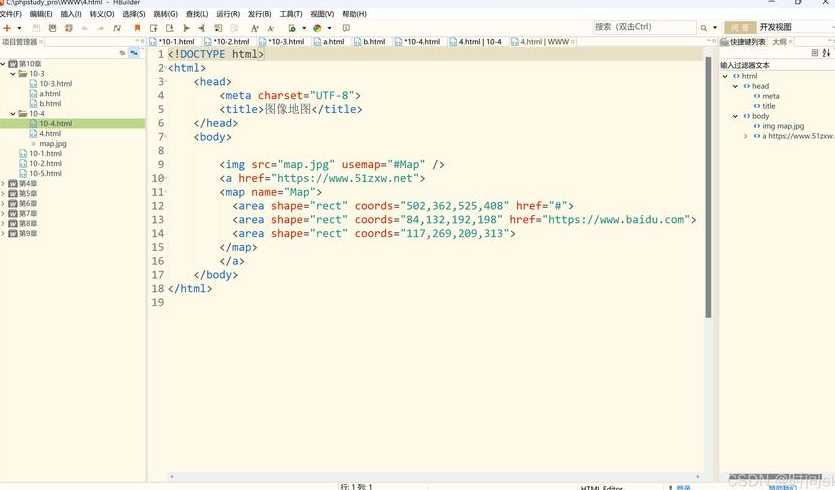Expand the a https://www.51zxw outline node
Viewport: 835px width, 490px height.
point(746,136)
